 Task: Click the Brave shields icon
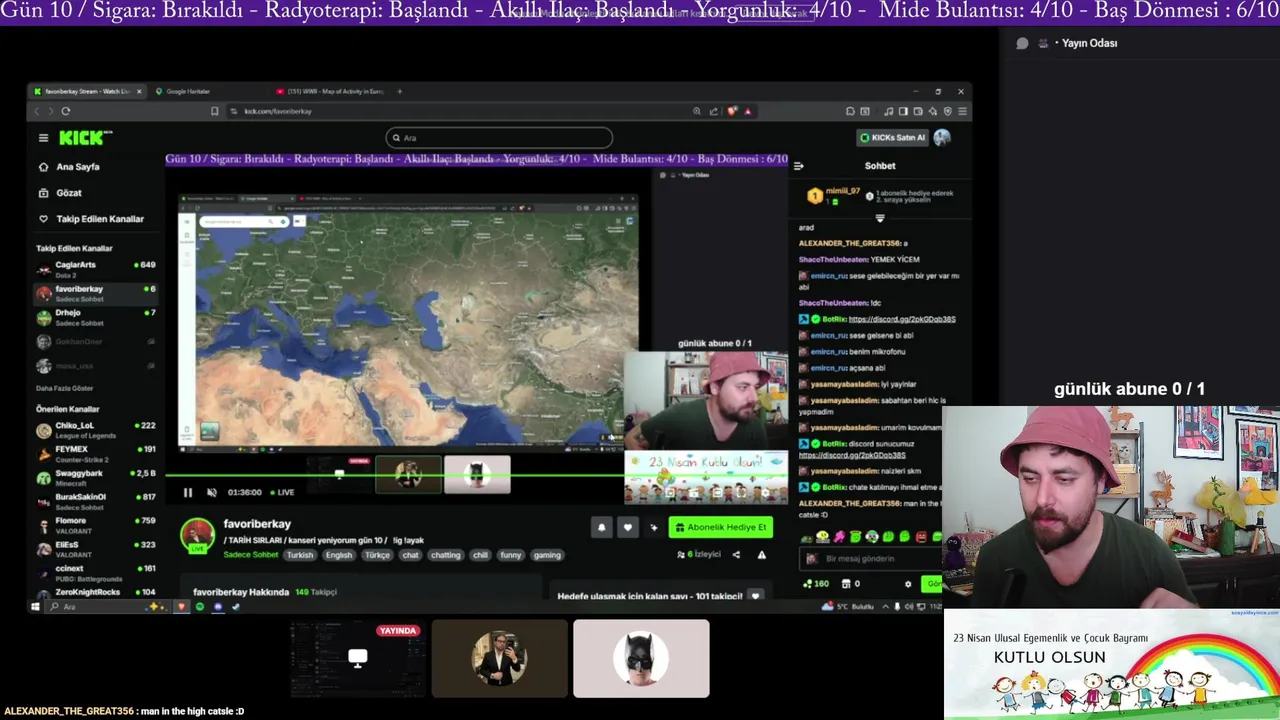[732, 111]
